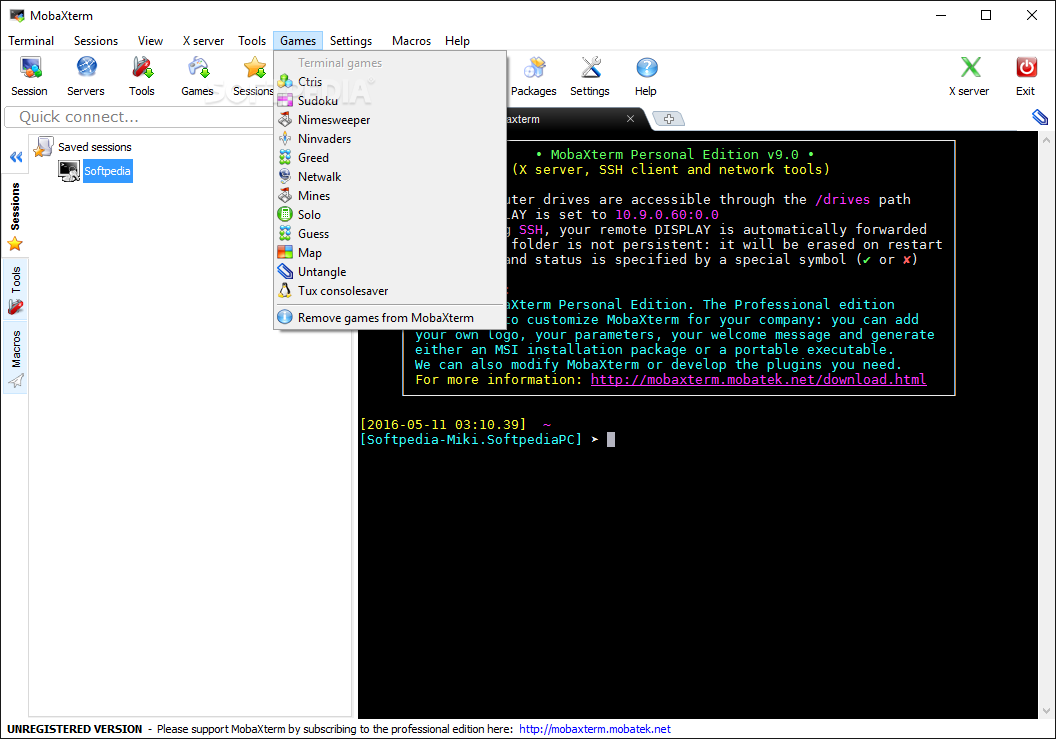Open the Settings toolbar icon

[591, 68]
